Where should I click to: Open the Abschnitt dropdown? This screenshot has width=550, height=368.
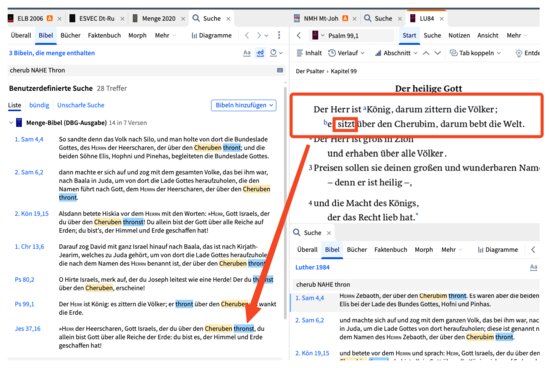(396, 53)
